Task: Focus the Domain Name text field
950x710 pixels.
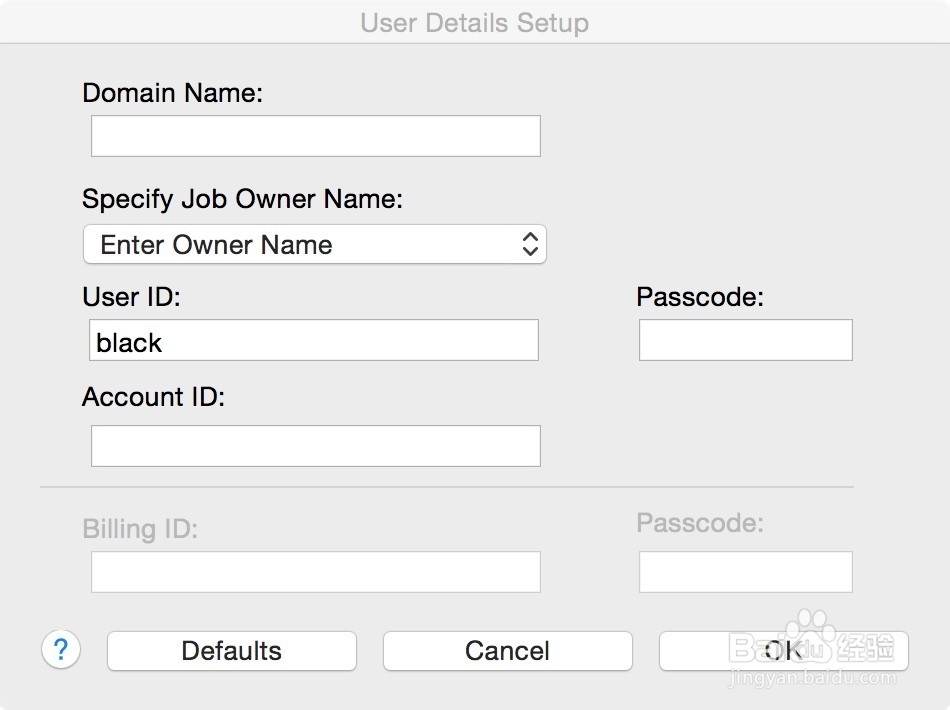Action: [x=316, y=136]
